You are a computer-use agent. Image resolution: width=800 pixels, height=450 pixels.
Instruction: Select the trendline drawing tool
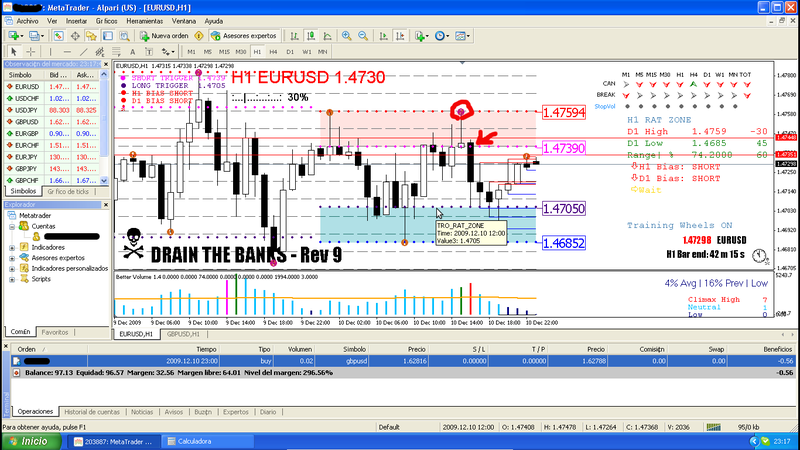85,51
